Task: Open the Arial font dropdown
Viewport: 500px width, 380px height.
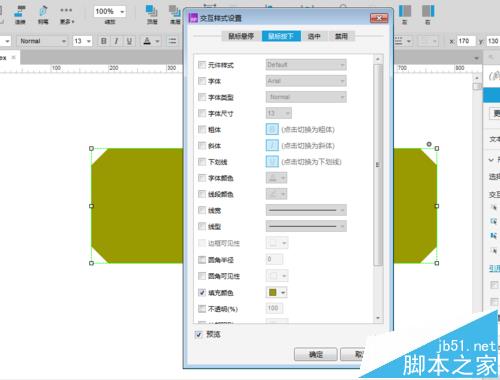Action: pyautogui.click(x=306, y=81)
